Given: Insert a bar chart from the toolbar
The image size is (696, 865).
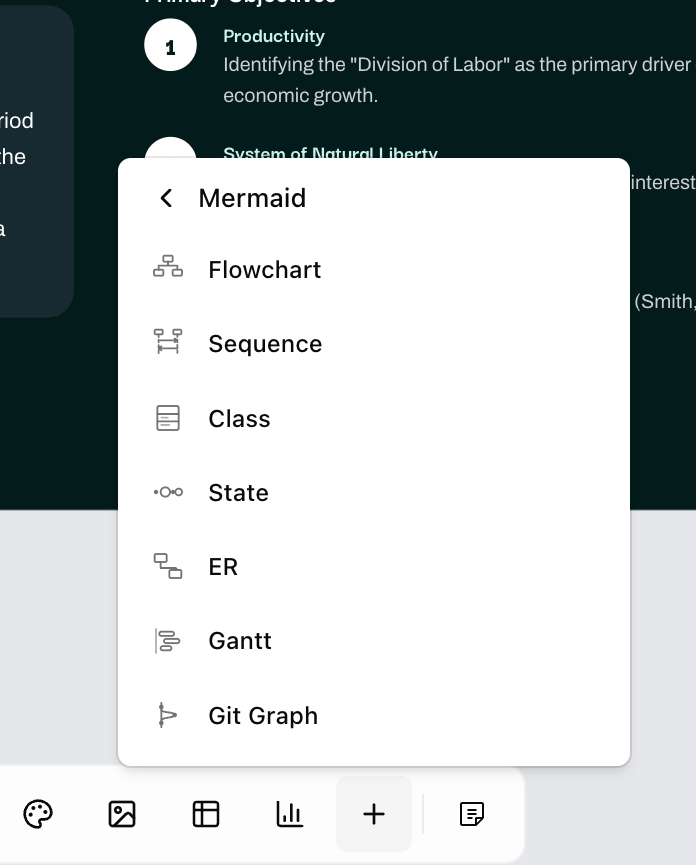Looking at the screenshot, I should (x=290, y=814).
